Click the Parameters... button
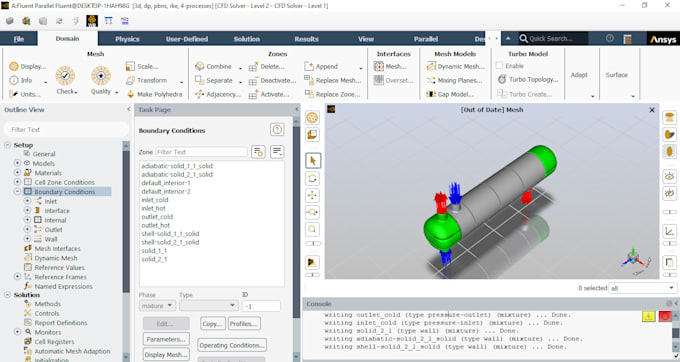The width and height of the screenshot is (680, 362). coord(166,339)
